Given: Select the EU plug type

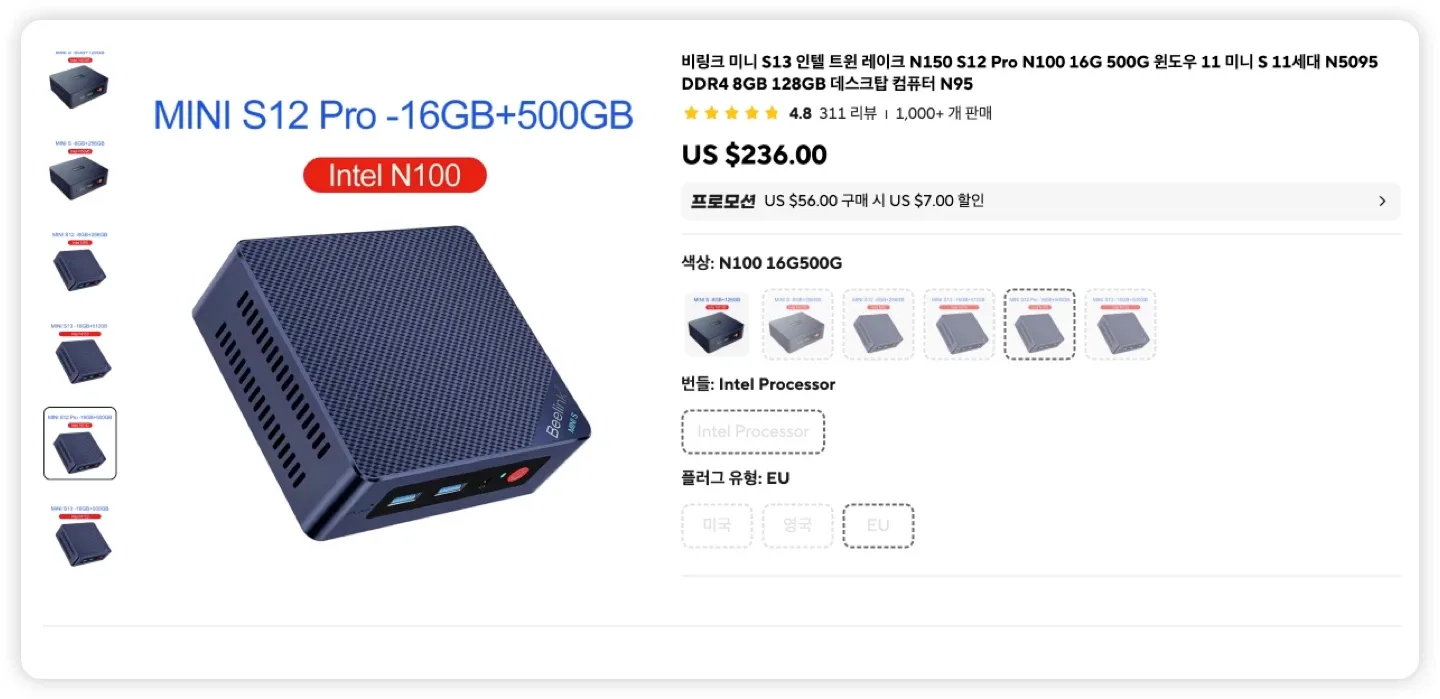Looking at the screenshot, I should (878, 526).
